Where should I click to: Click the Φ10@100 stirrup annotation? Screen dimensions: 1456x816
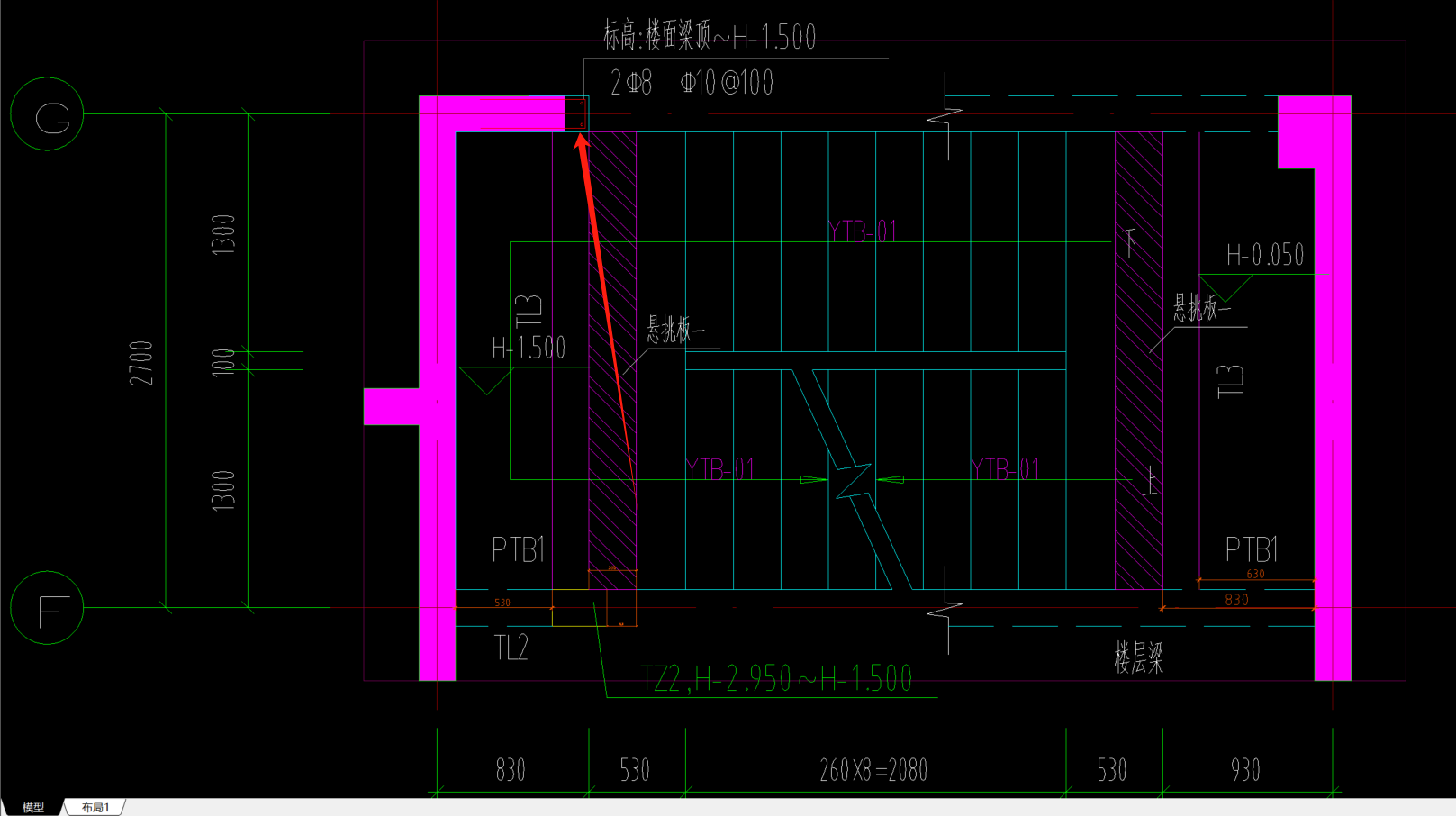(x=727, y=83)
